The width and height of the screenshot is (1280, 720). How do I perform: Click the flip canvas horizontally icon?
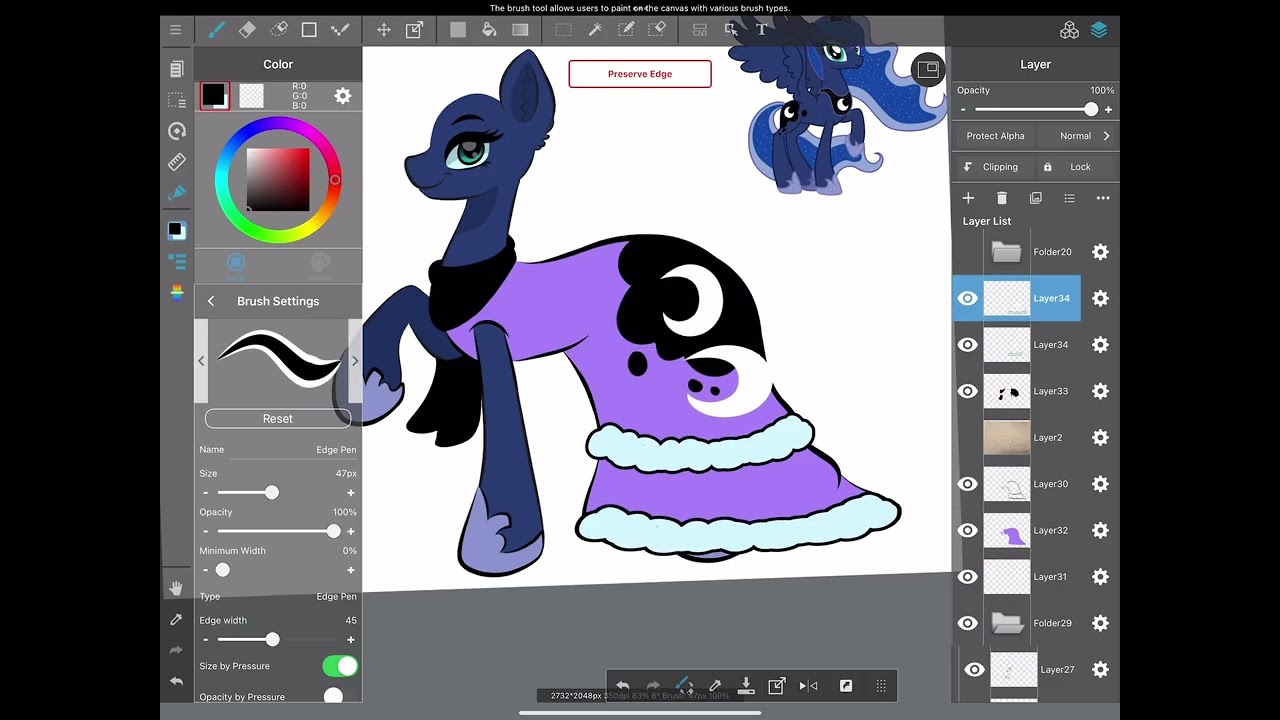(808, 686)
